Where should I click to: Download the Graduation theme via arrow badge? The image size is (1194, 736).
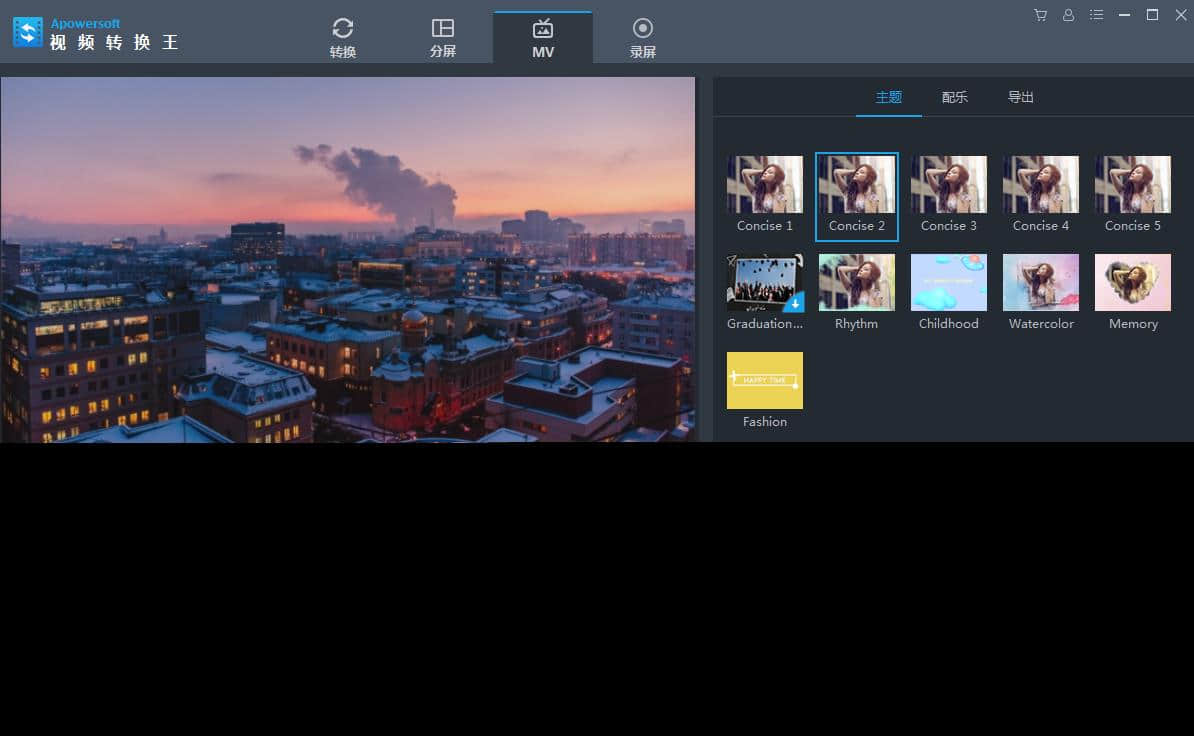pyautogui.click(x=794, y=302)
